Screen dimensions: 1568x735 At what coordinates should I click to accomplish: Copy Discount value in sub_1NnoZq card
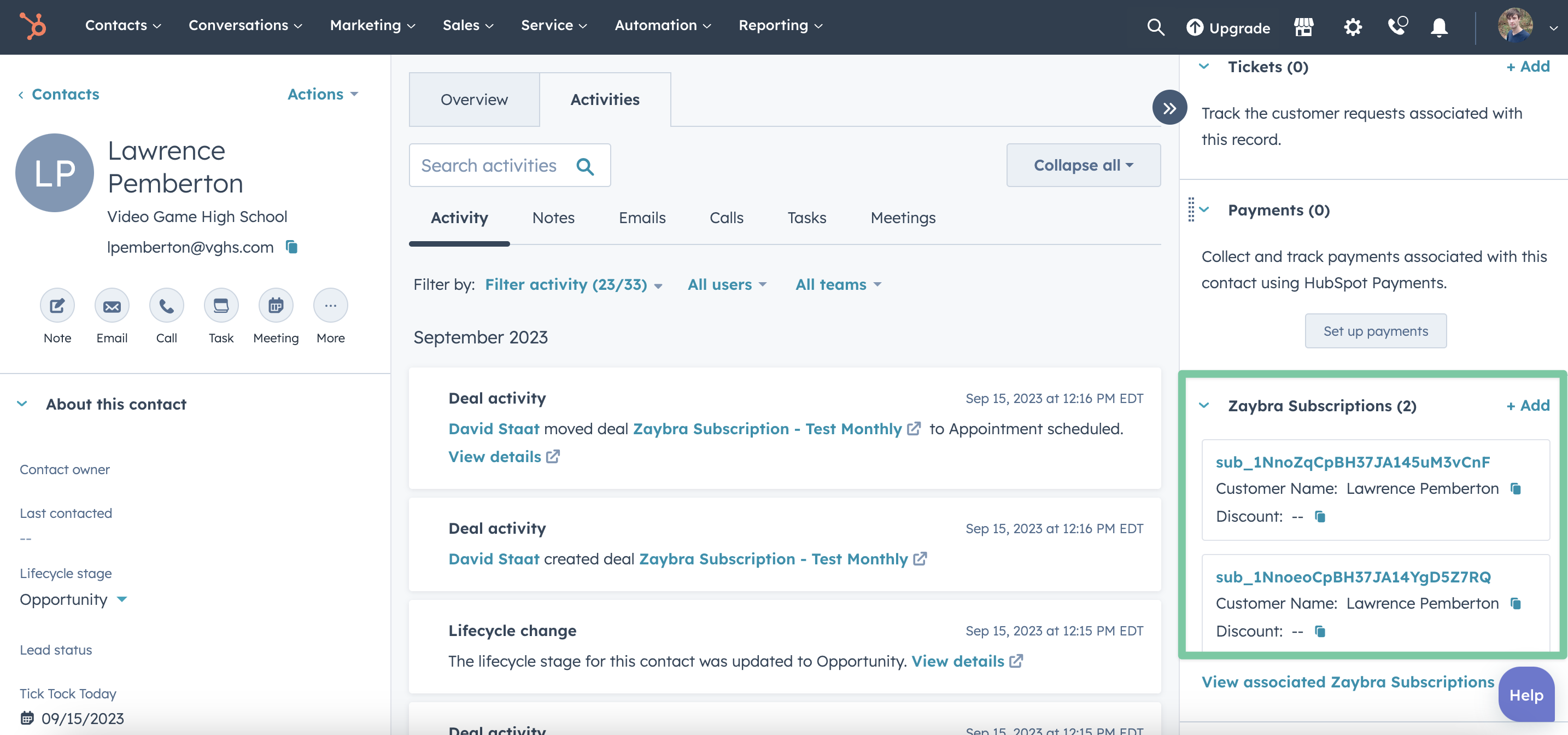(x=1320, y=516)
